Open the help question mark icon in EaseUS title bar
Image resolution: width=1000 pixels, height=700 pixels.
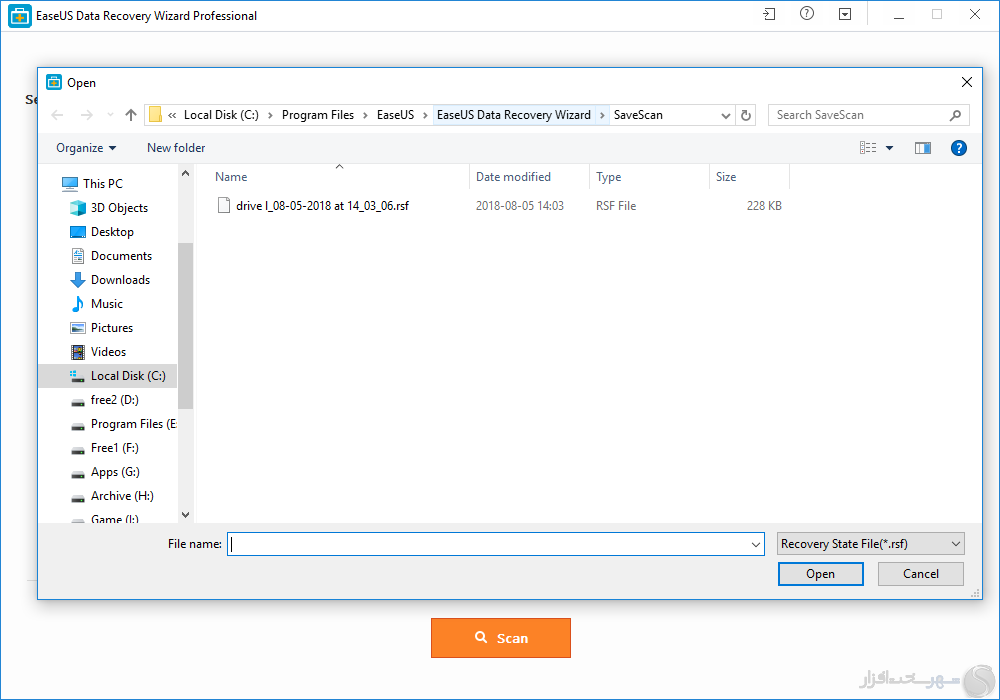click(807, 14)
